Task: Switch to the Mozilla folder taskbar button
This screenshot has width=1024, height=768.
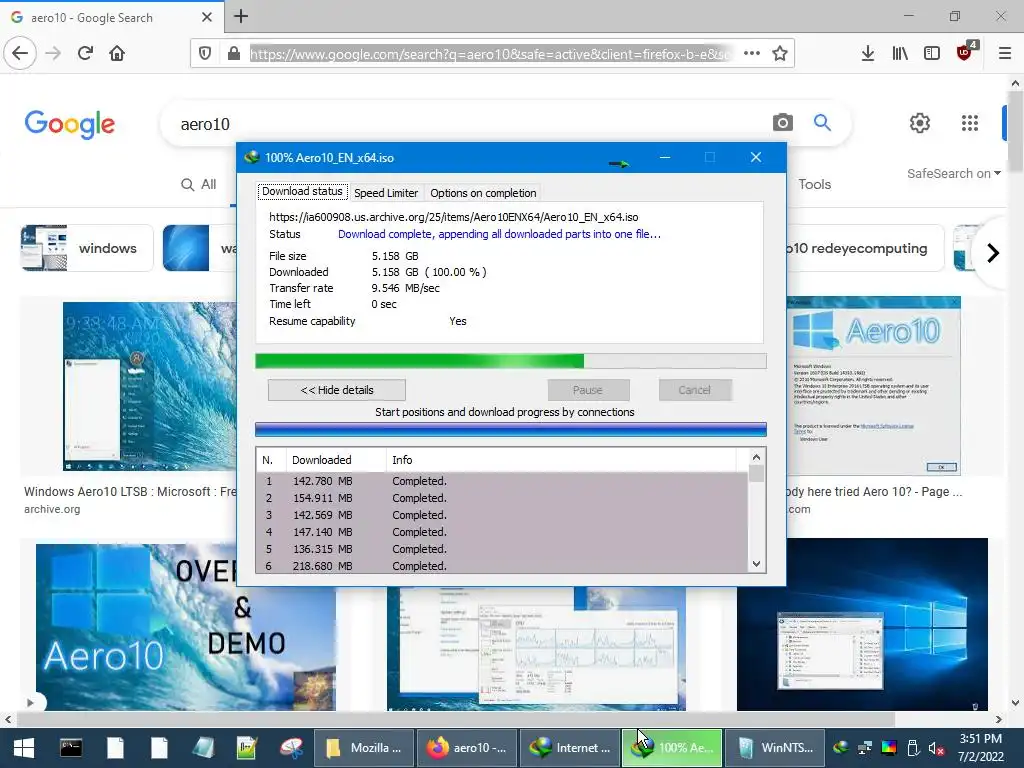Action: [x=364, y=748]
